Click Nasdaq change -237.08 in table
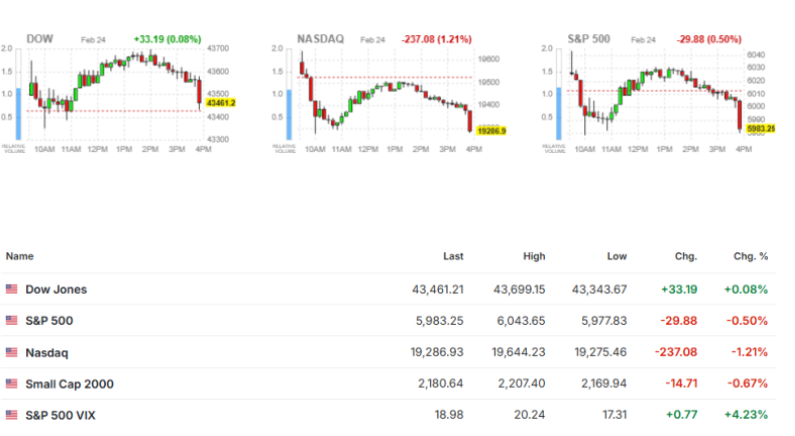This screenshot has width=795, height=436. (676, 352)
